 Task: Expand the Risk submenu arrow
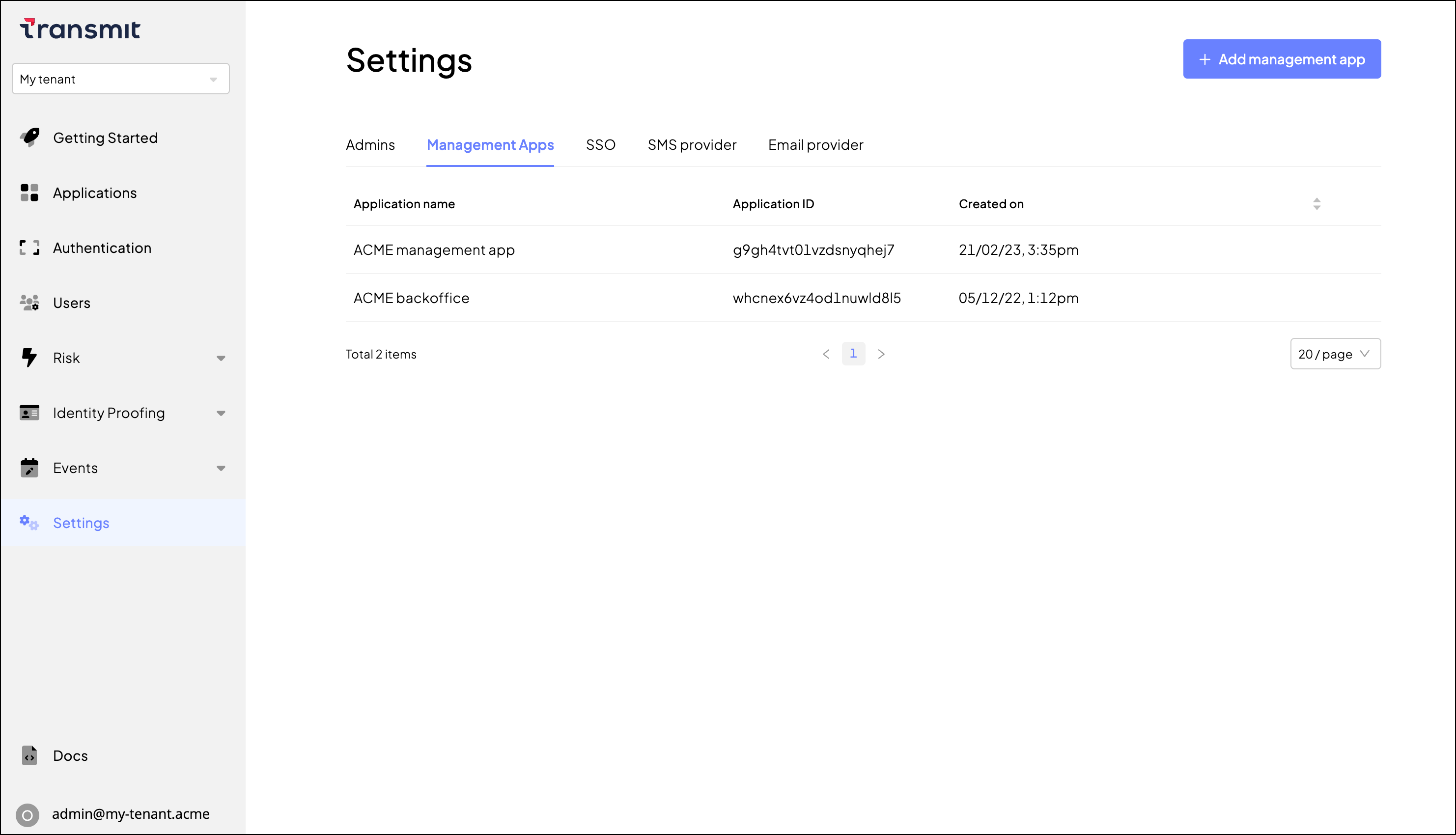(x=221, y=358)
